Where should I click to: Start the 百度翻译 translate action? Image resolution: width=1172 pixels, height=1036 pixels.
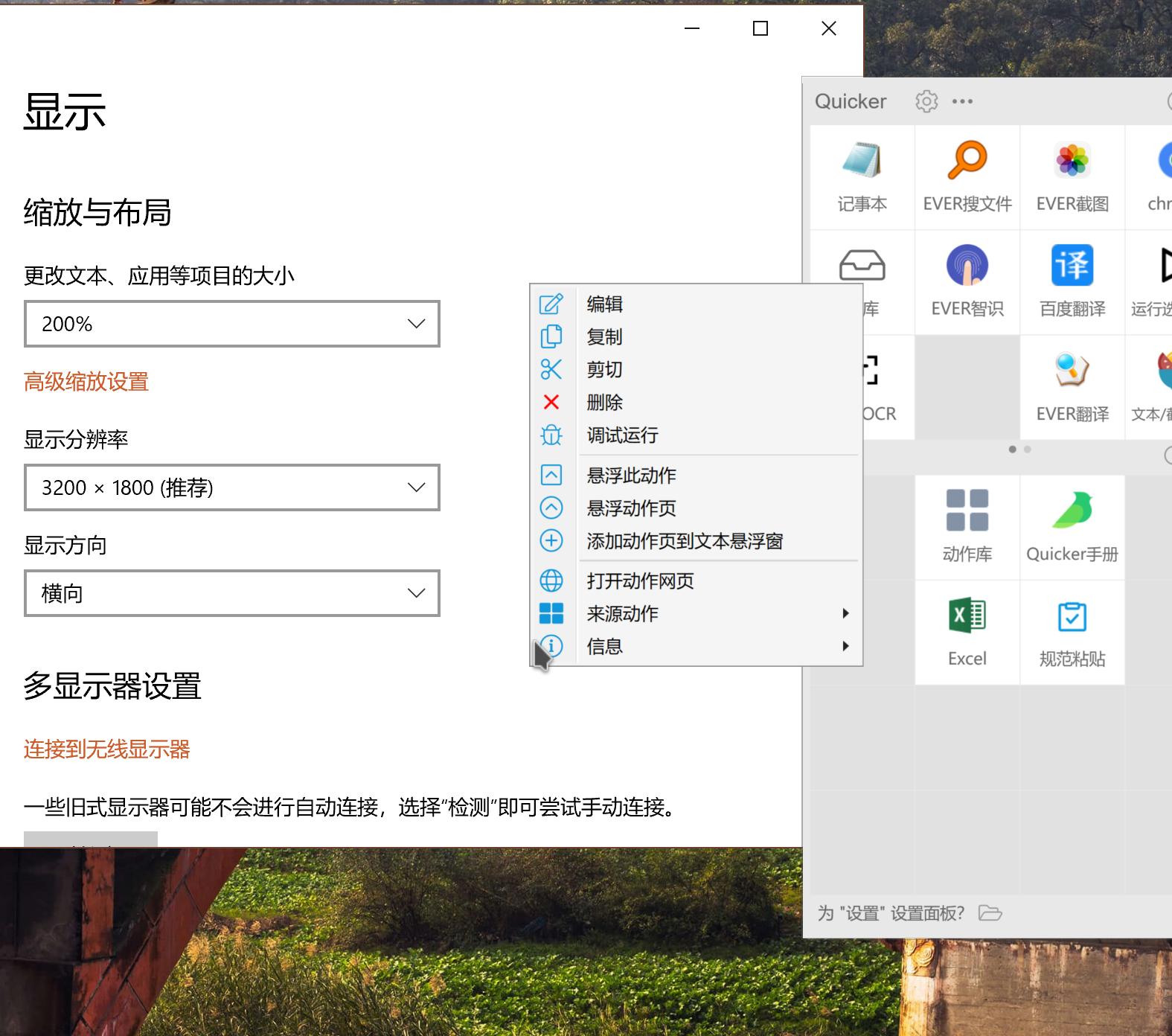point(1072,282)
